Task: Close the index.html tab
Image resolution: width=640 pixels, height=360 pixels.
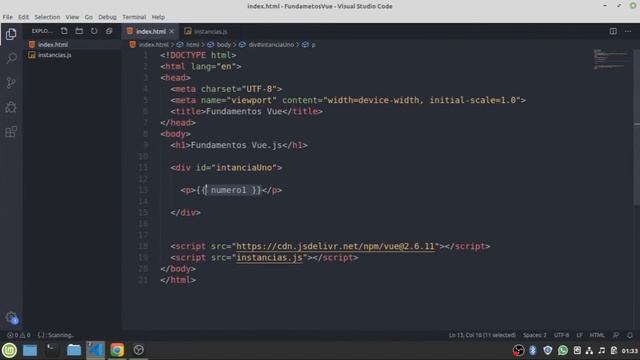Action: coord(171,31)
